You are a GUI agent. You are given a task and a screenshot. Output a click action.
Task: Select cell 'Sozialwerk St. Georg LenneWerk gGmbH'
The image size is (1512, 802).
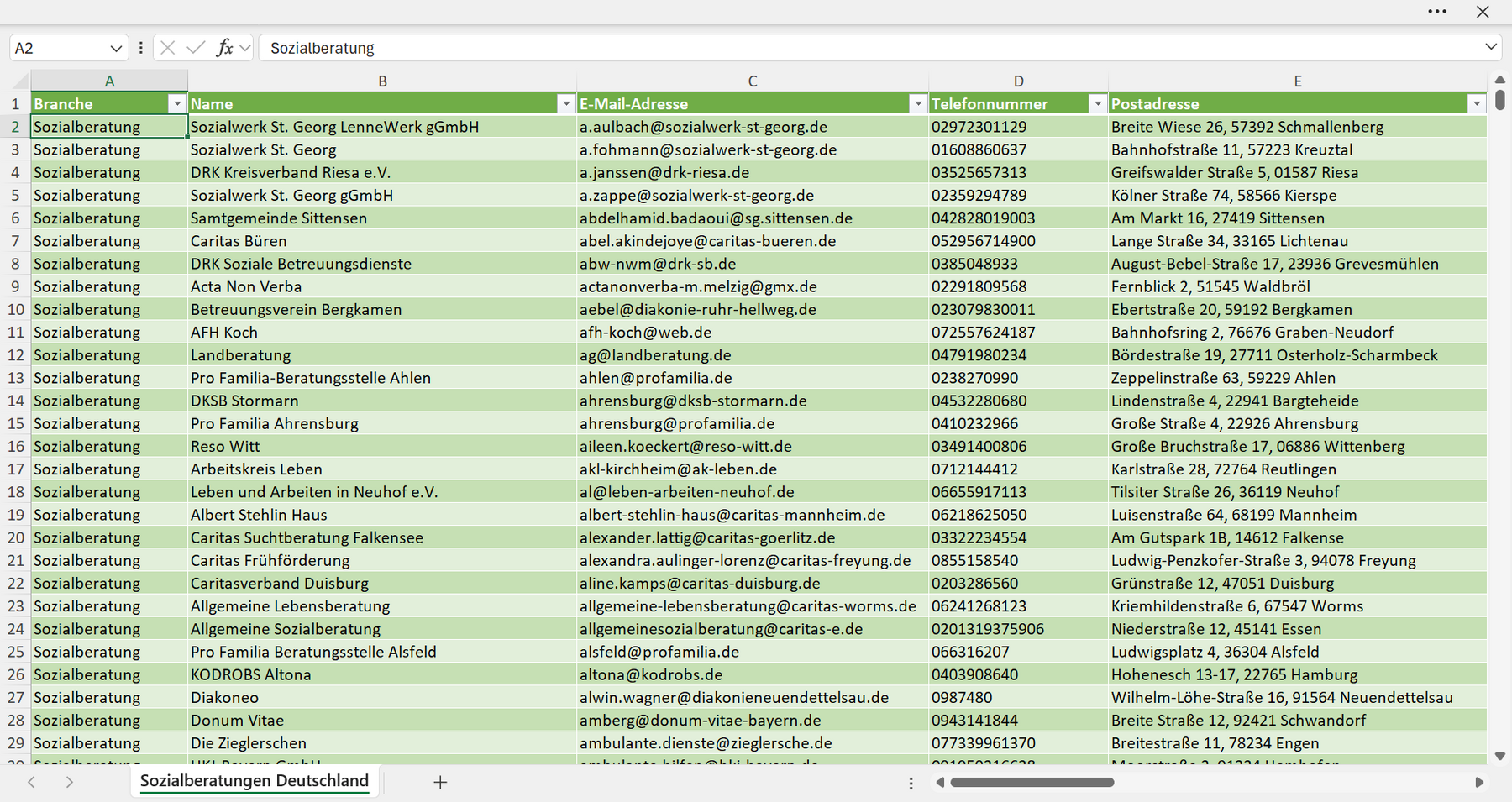pos(382,127)
